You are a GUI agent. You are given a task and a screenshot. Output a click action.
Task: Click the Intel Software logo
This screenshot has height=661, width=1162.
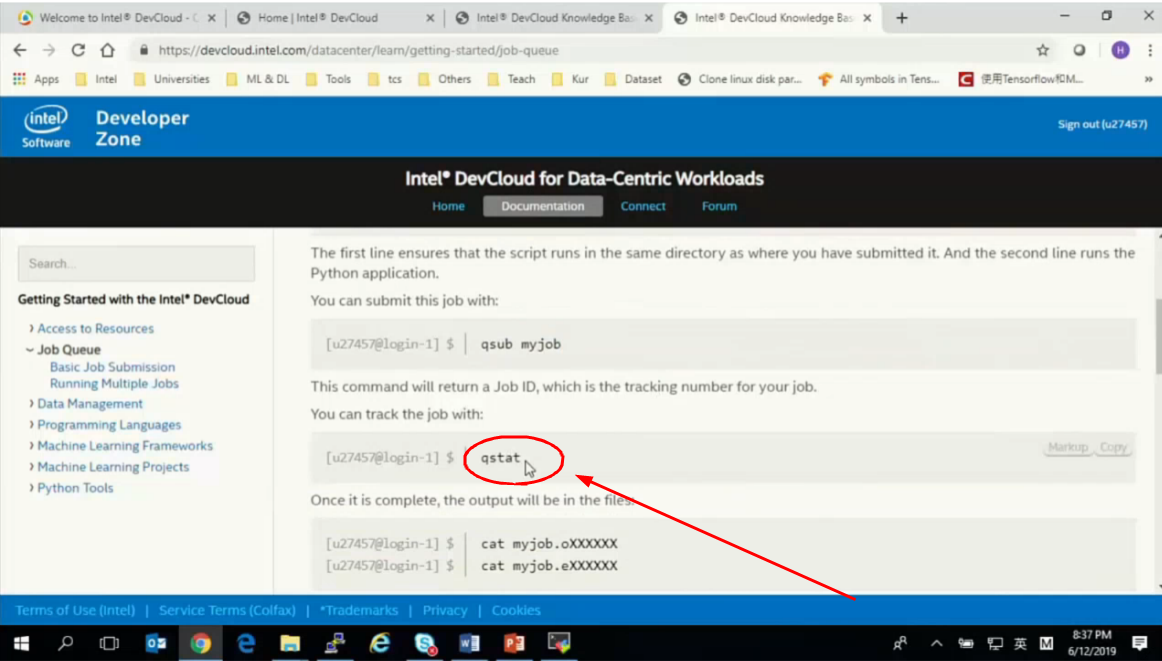coord(46,127)
